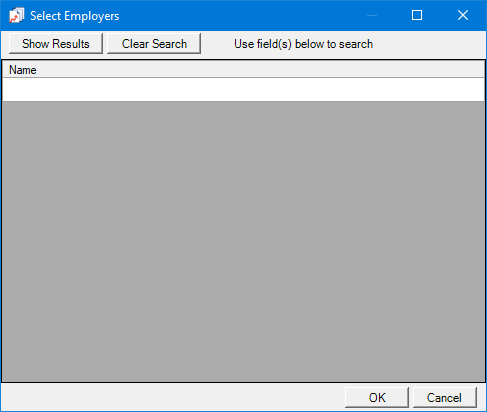Run the search via Show Results
The image size is (487, 412).
(56, 44)
